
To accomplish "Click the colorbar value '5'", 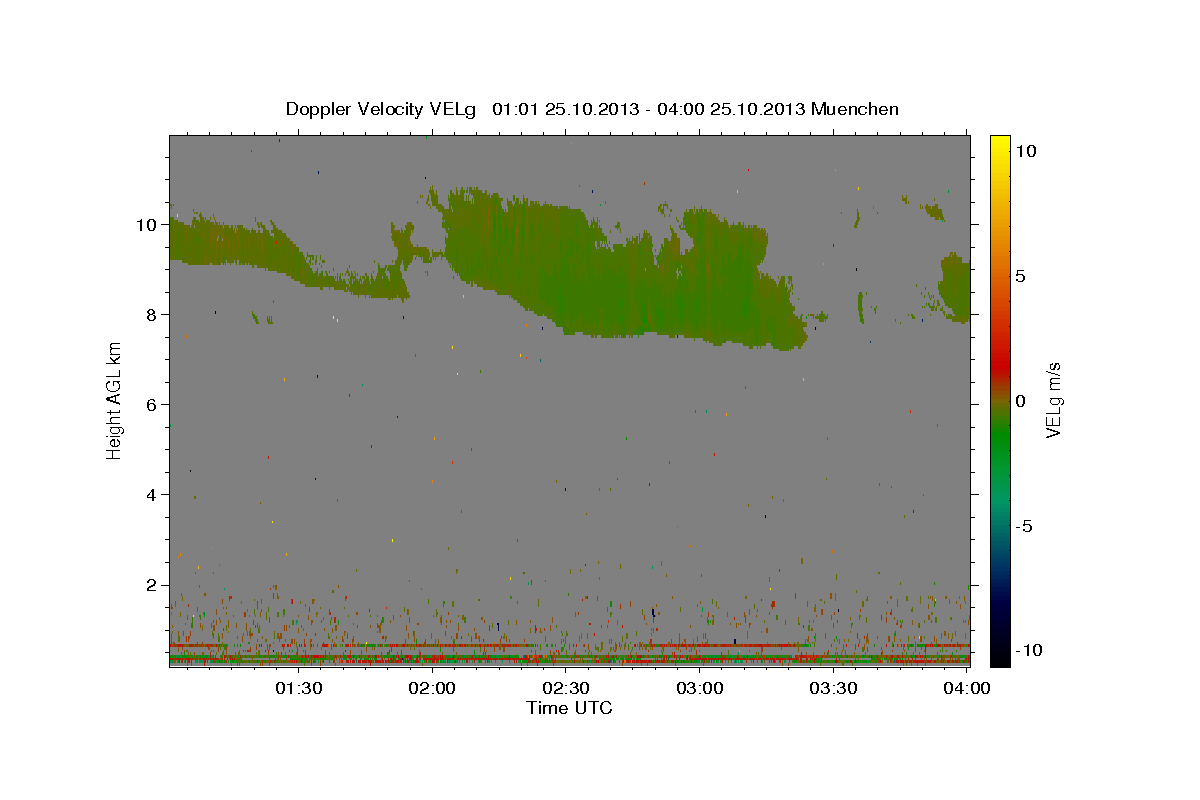I will [x=1020, y=276].
